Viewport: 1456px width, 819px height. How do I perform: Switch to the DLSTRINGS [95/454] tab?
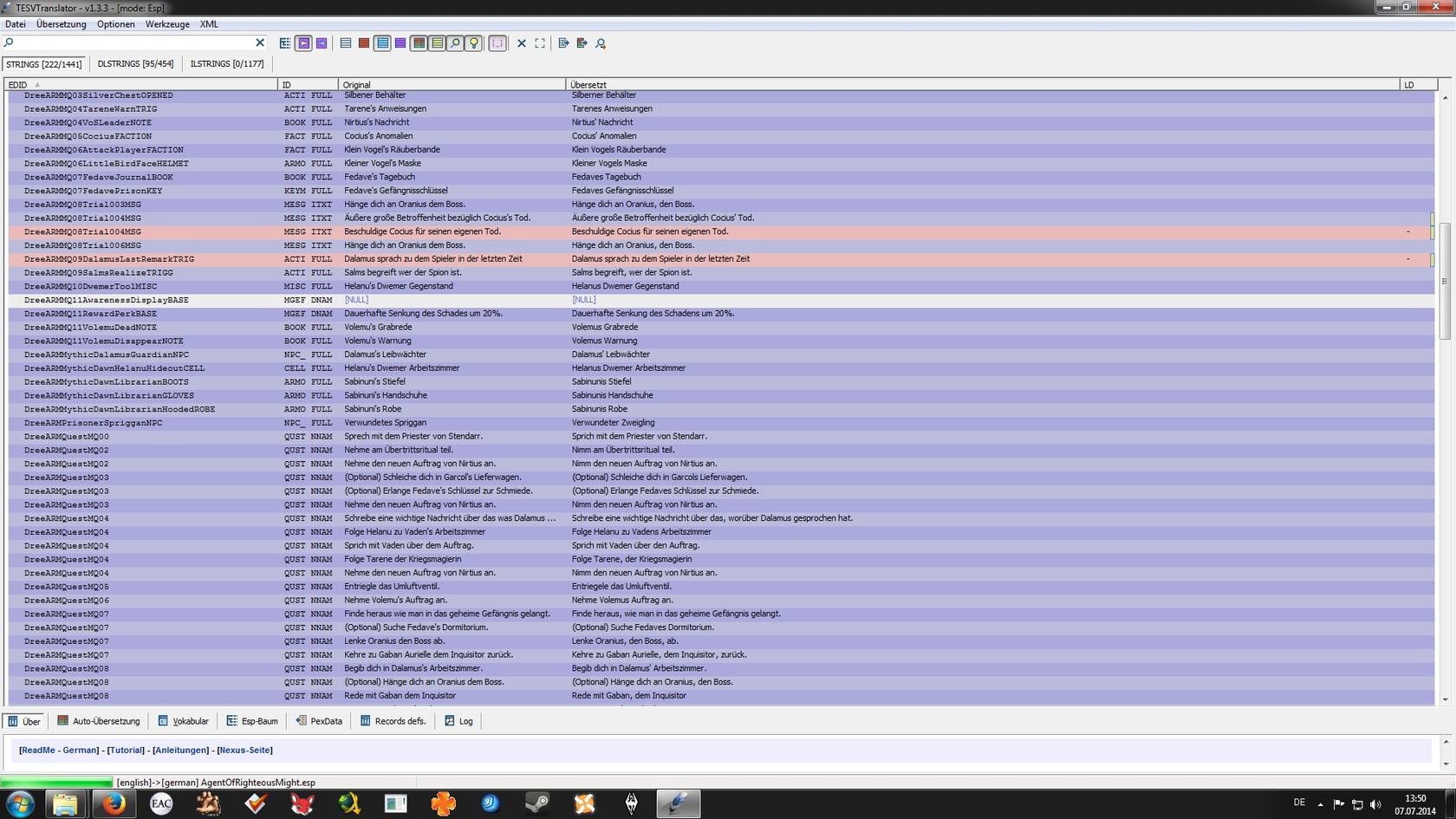coord(135,64)
